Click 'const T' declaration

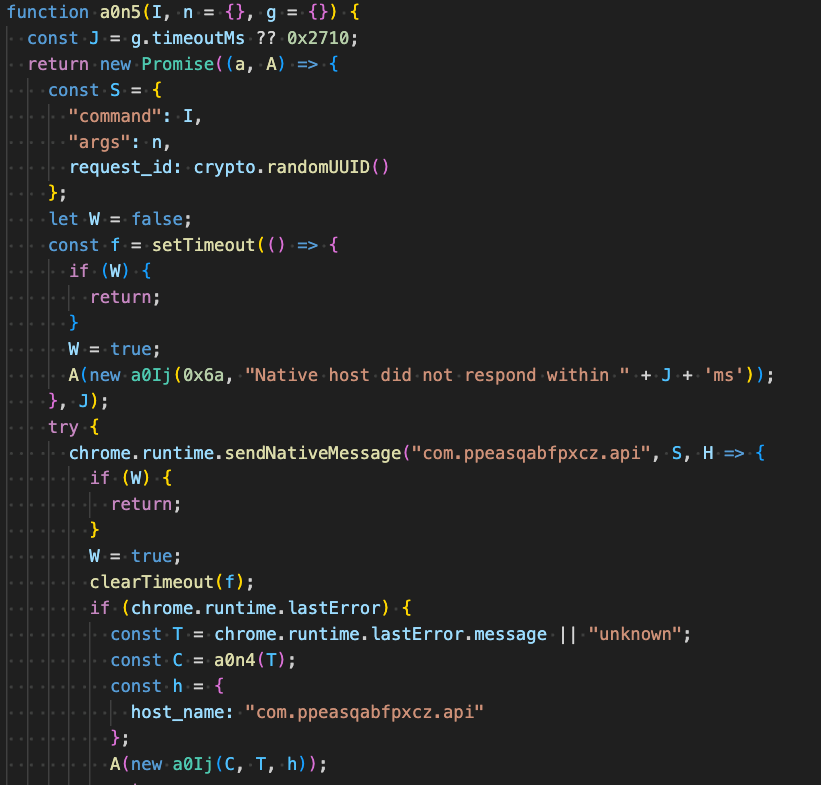click(147, 634)
